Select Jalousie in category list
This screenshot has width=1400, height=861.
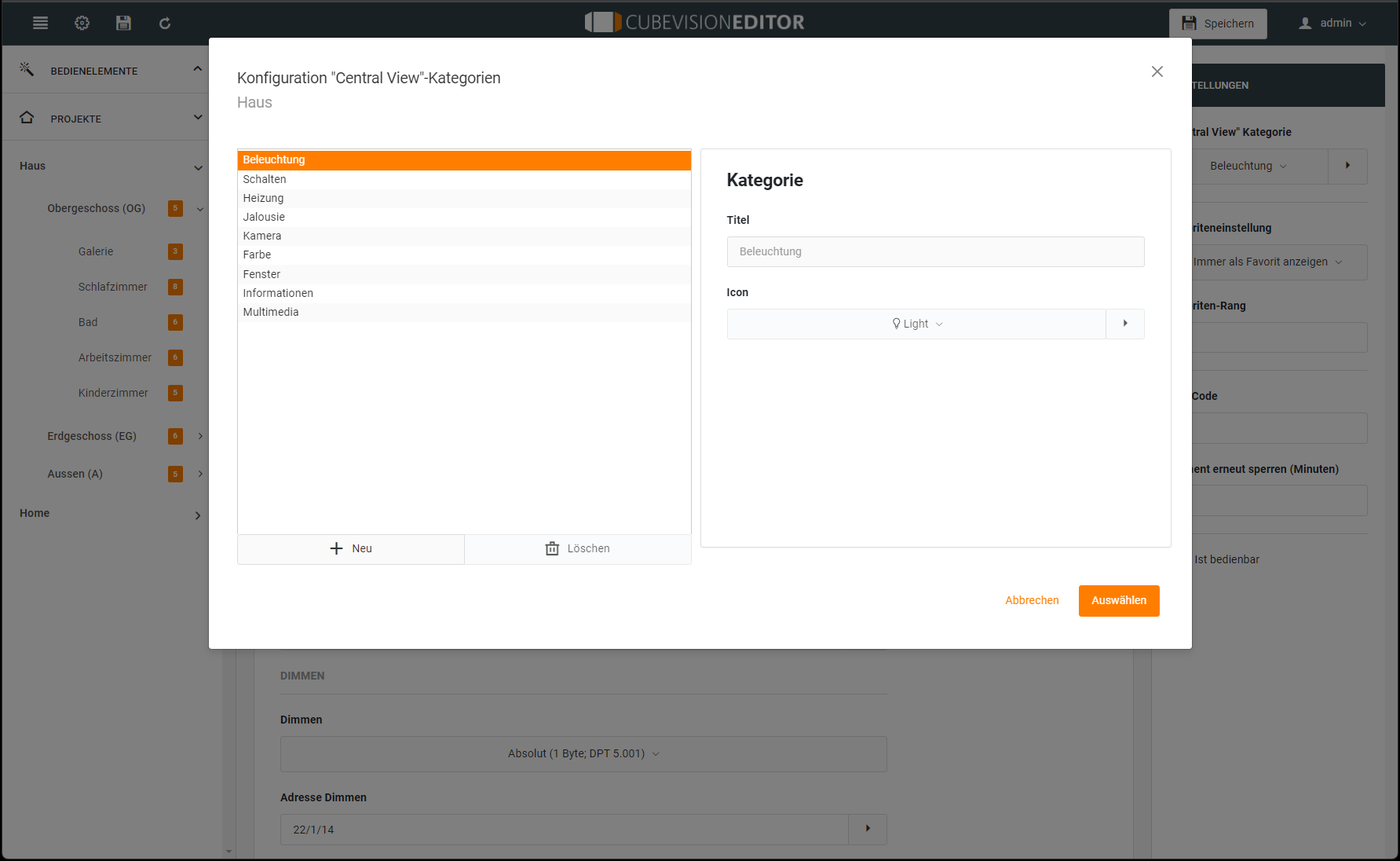pyautogui.click(x=464, y=217)
